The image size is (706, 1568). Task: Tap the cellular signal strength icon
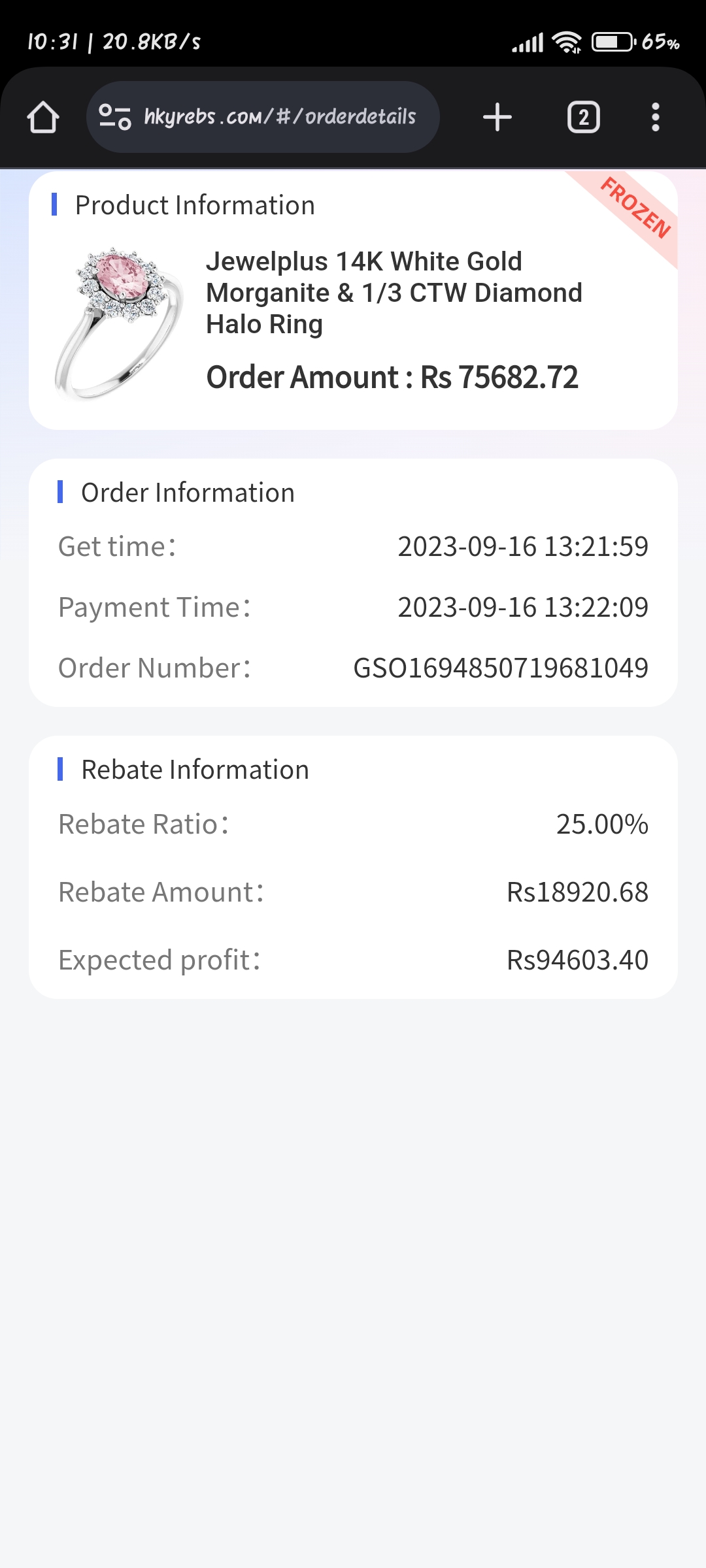click(x=528, y=44)
